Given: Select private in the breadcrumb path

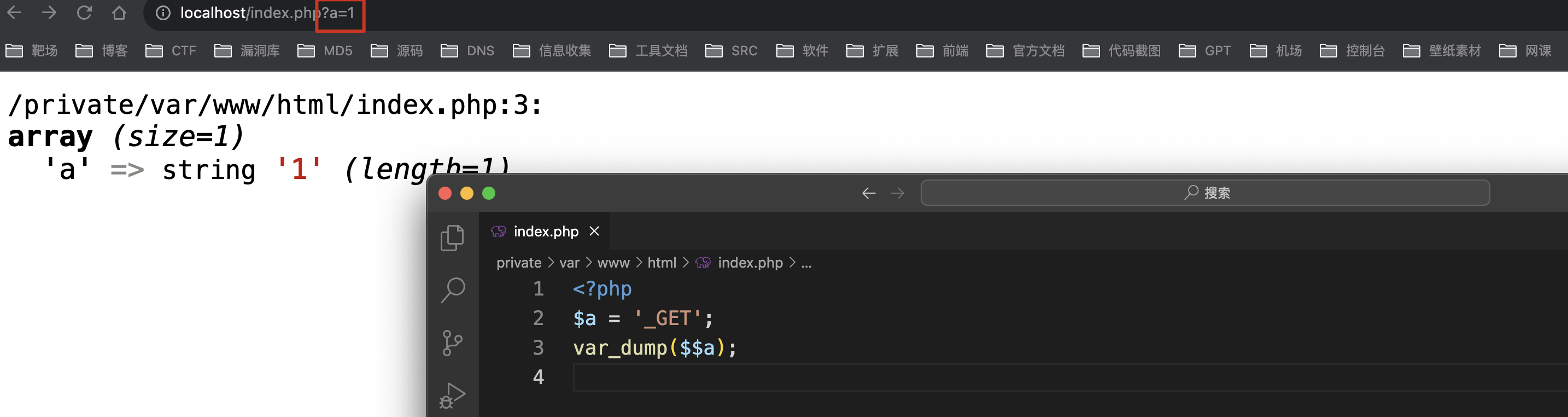Looking at the screenshot, I should pyautogui.click(x=519, y=263).
